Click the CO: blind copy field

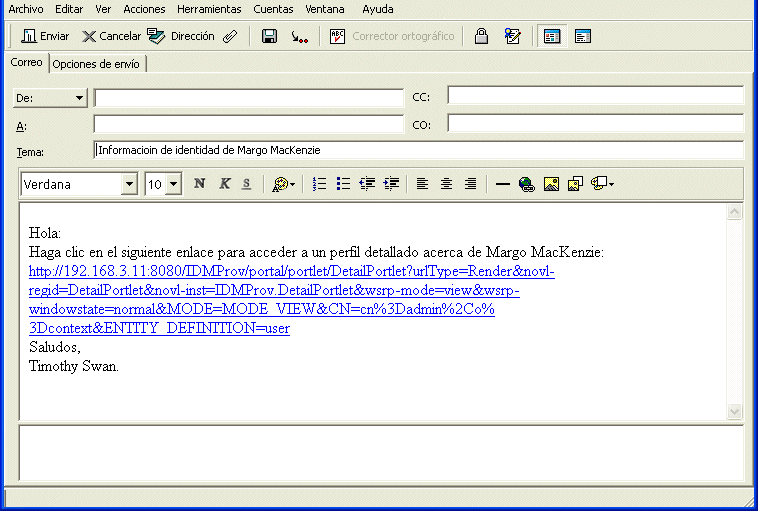pyautogui.click(x=595, y=123)
